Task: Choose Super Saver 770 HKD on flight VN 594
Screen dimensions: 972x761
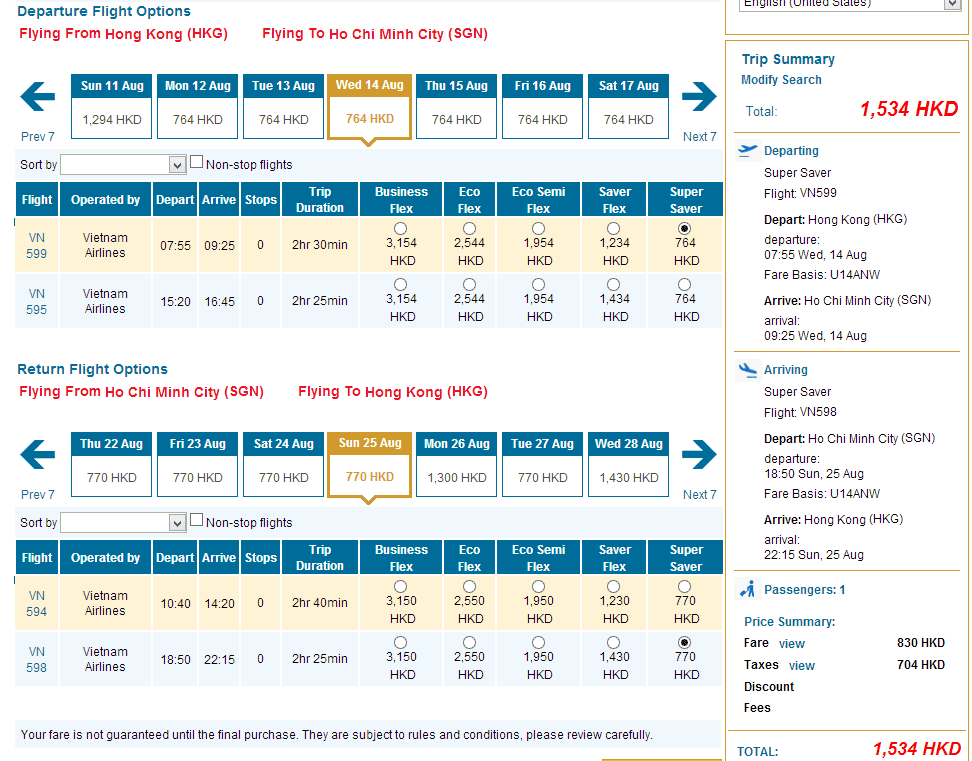Action: [686, 586]
